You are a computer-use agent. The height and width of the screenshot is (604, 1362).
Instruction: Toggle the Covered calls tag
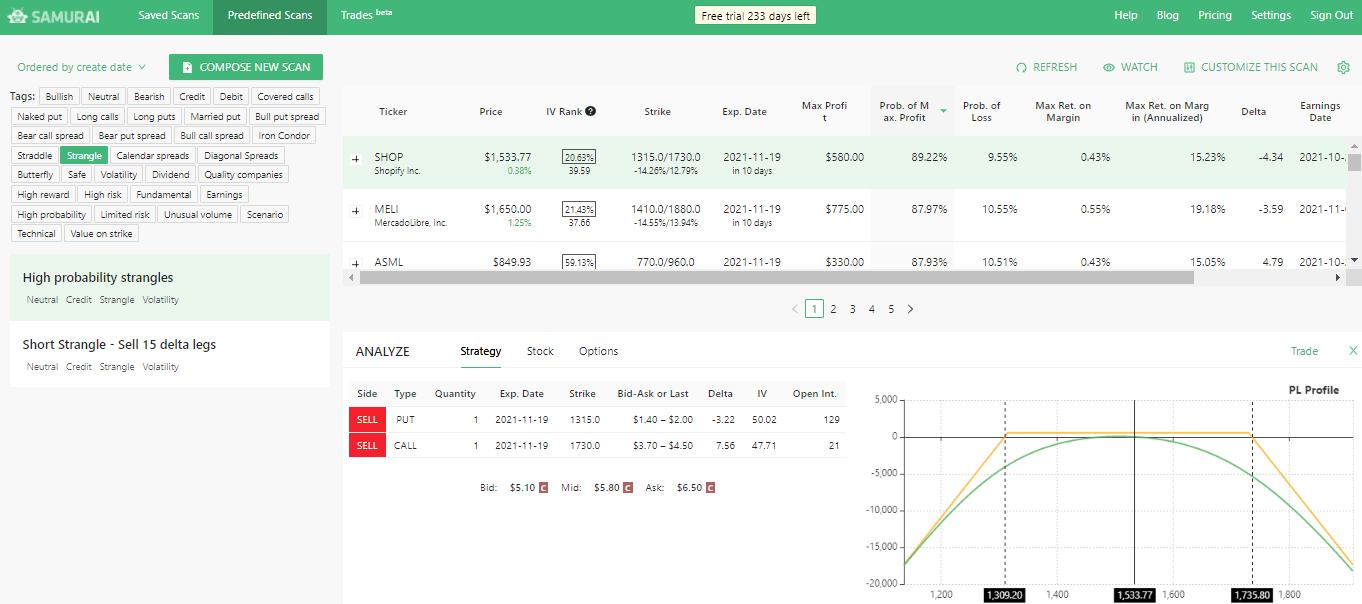pyautogui.click(x=285, y=97)
